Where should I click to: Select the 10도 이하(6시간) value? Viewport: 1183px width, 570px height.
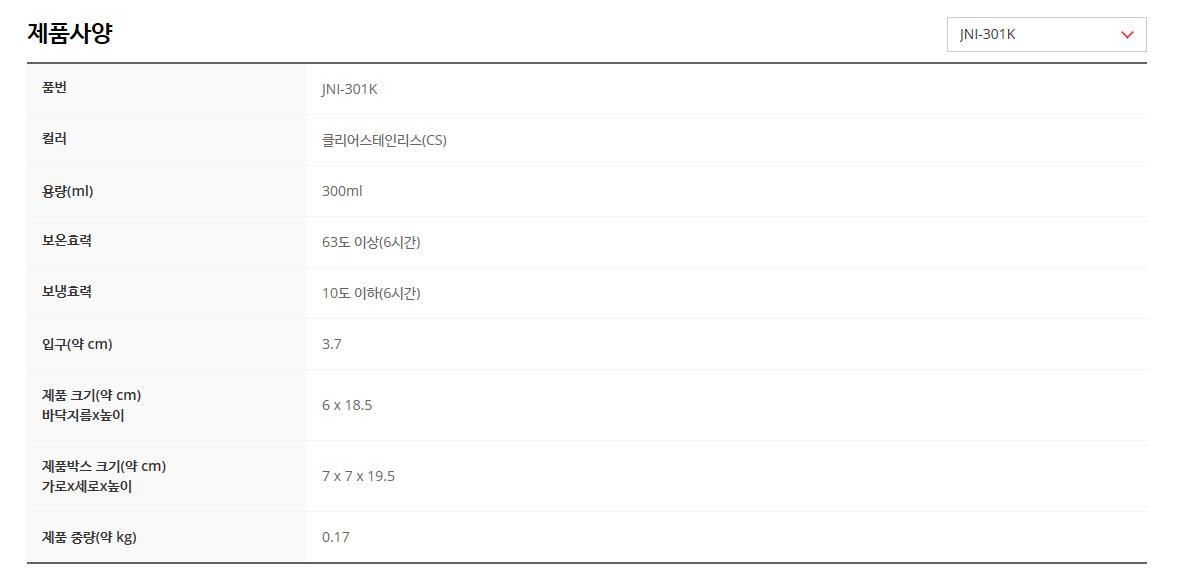tap(371, 293)
